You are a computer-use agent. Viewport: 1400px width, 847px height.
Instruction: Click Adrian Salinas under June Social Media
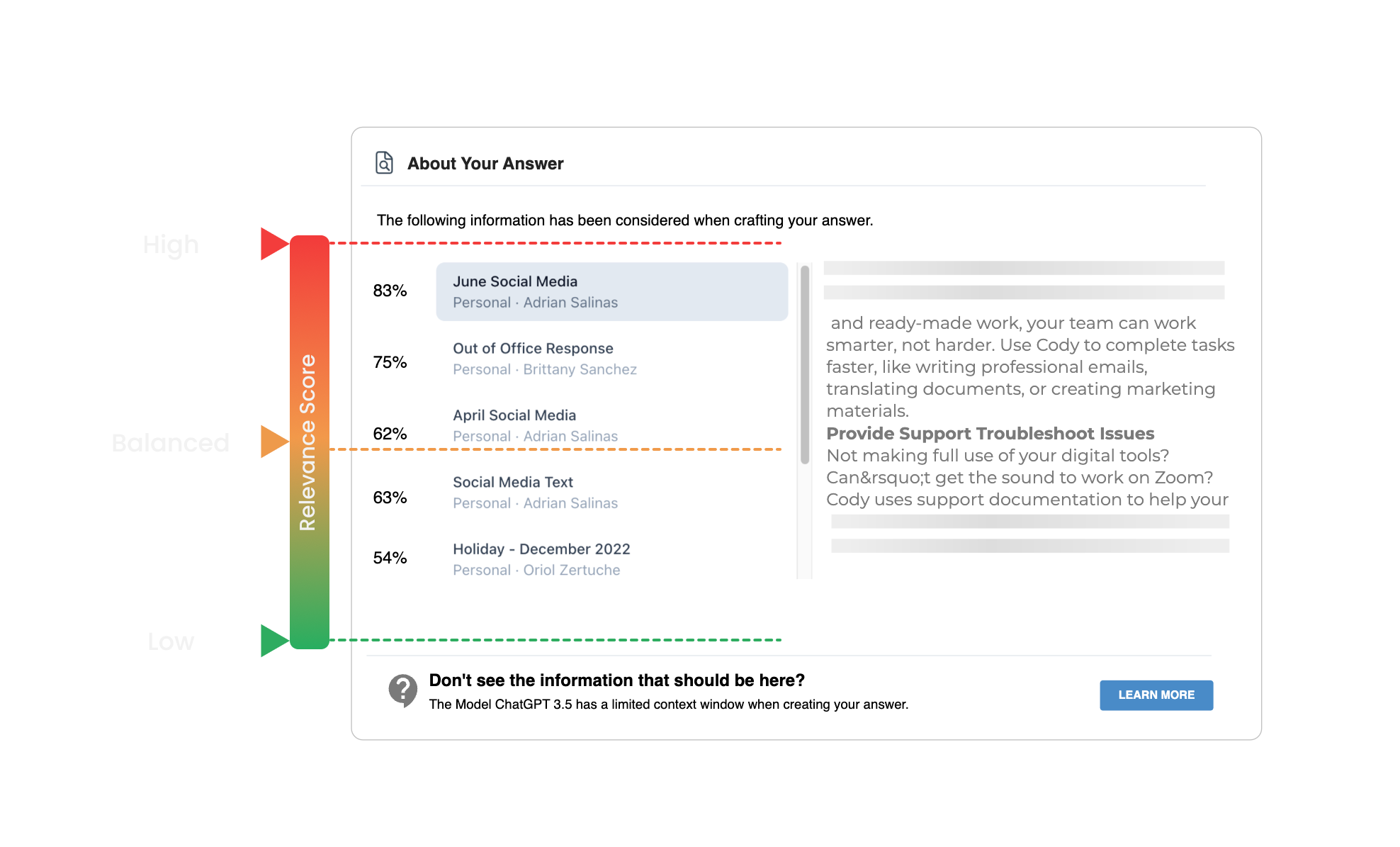point(570,302)
